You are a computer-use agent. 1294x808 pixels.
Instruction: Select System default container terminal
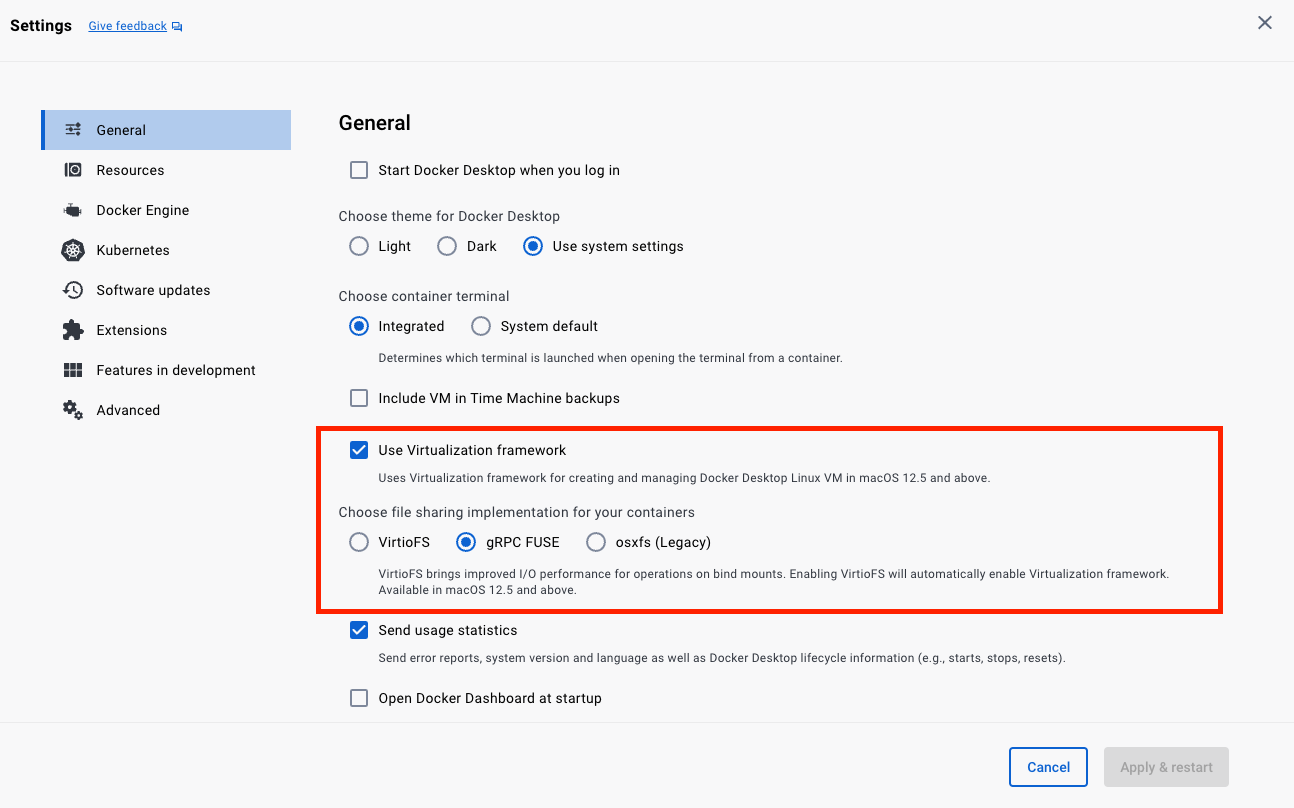(x=481, y=325)
